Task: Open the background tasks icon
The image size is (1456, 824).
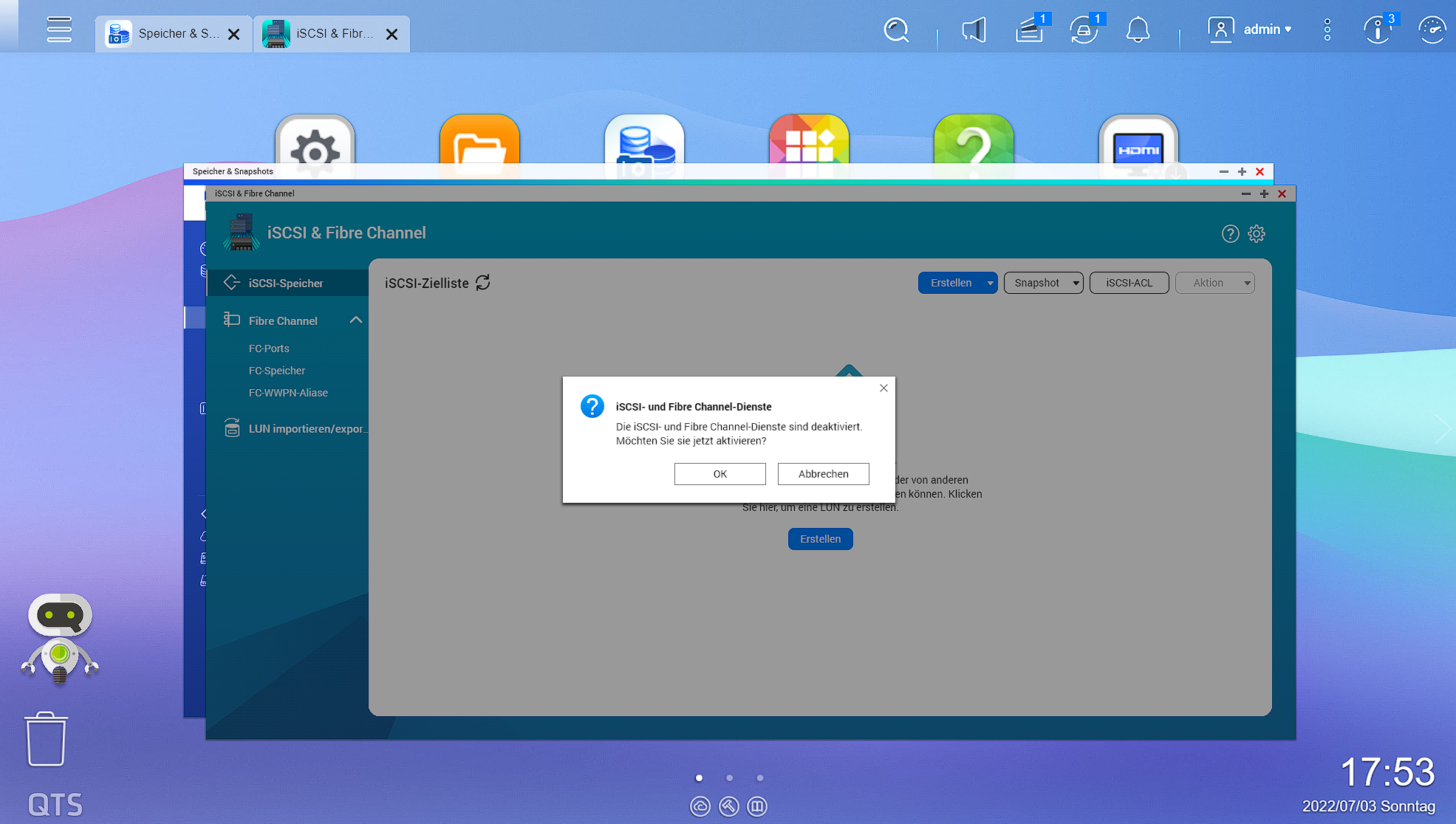Action: point(1028,30)
